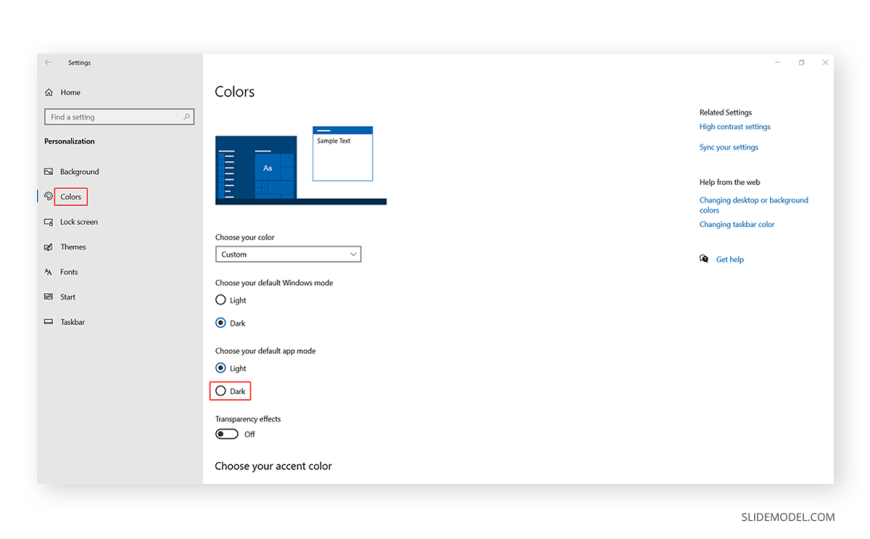Open Fonts settings page
Image resolution: width=870 pixels, height=539 pixels.
coord(69,271)
